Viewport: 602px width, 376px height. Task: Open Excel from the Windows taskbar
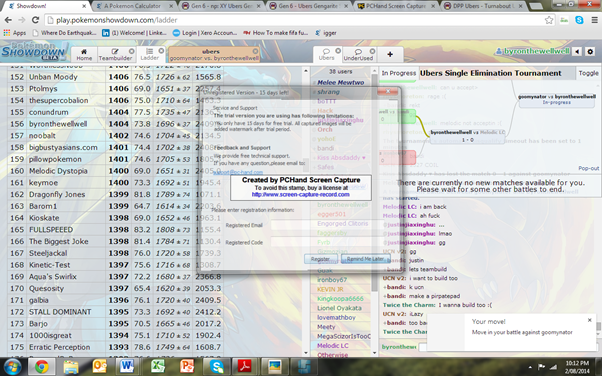pos(158,367)
